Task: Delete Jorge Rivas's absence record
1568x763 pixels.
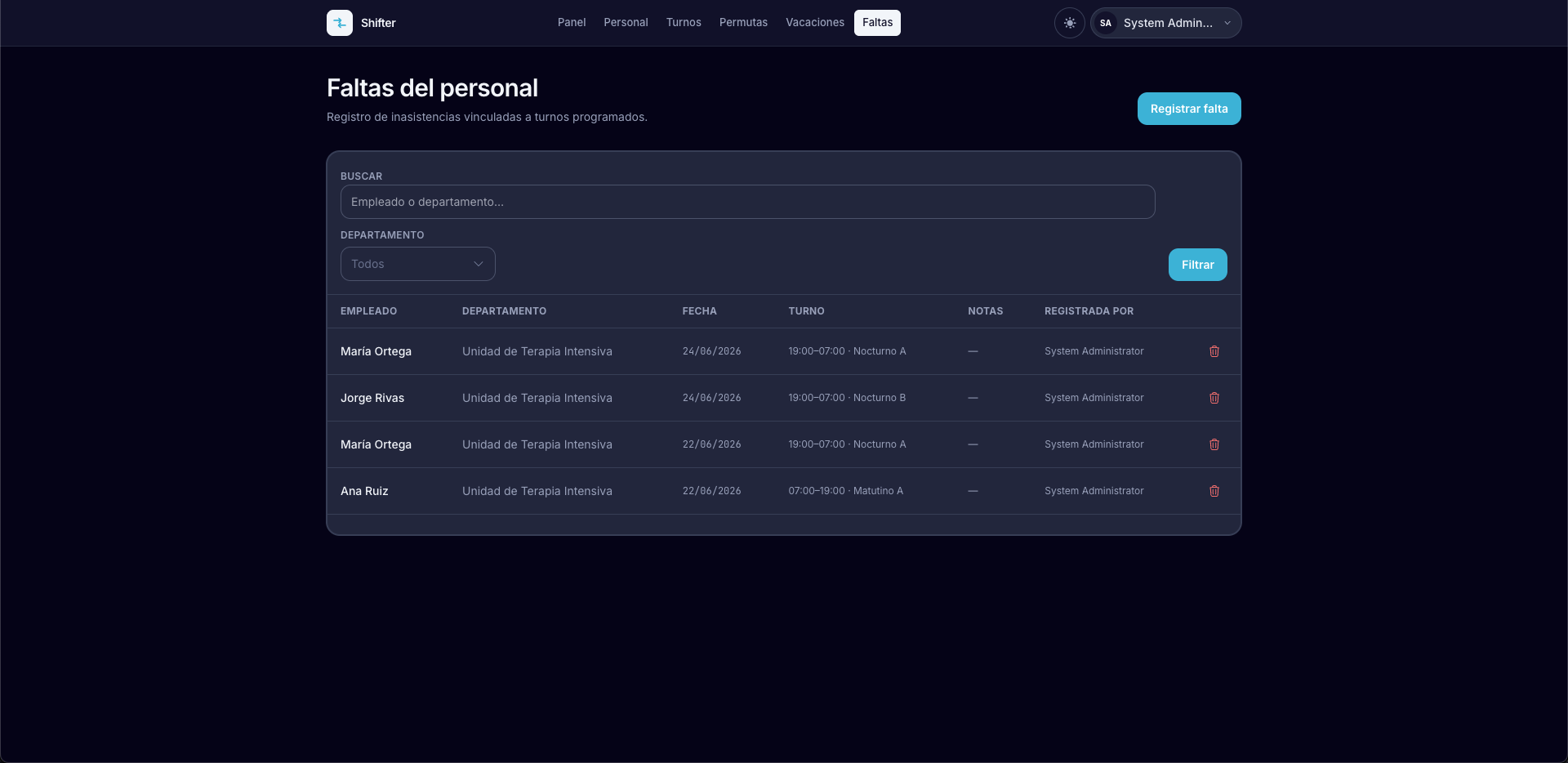Action: point(1214,398)
